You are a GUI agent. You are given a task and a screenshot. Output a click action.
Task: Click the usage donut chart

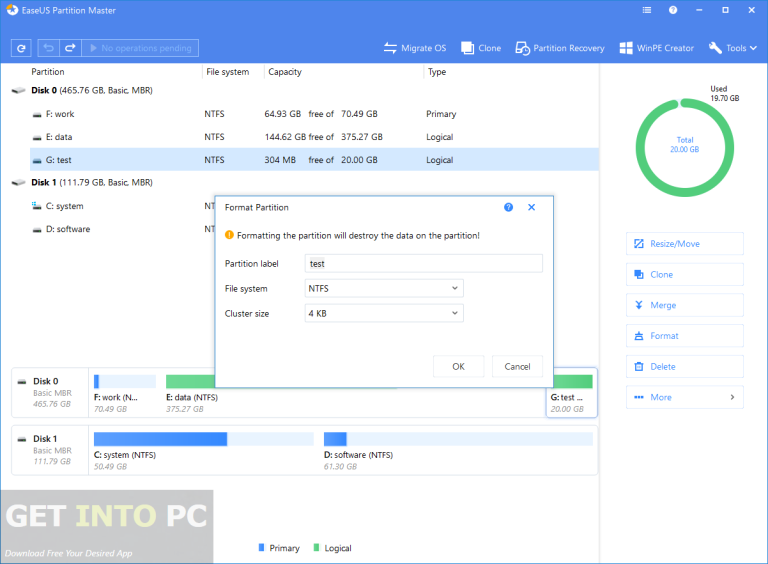(x=685, y=148)
